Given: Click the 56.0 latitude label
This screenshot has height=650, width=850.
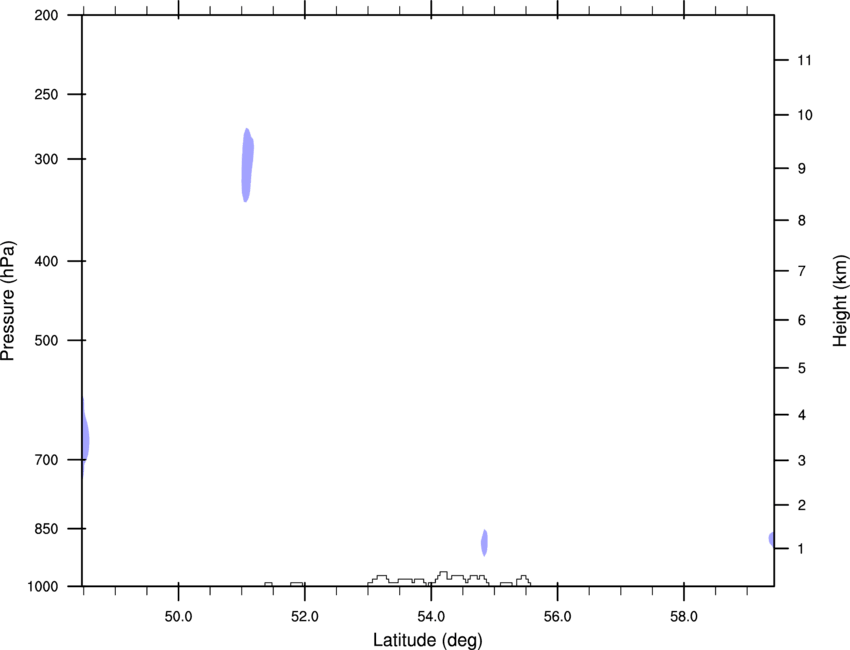Looking at the screenshot, I should pos(557,617).
